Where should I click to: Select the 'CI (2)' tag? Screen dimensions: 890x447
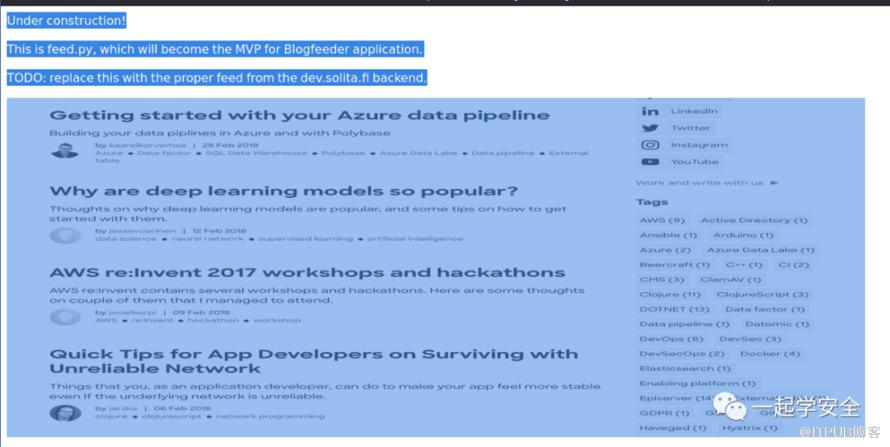click(793, 264)
